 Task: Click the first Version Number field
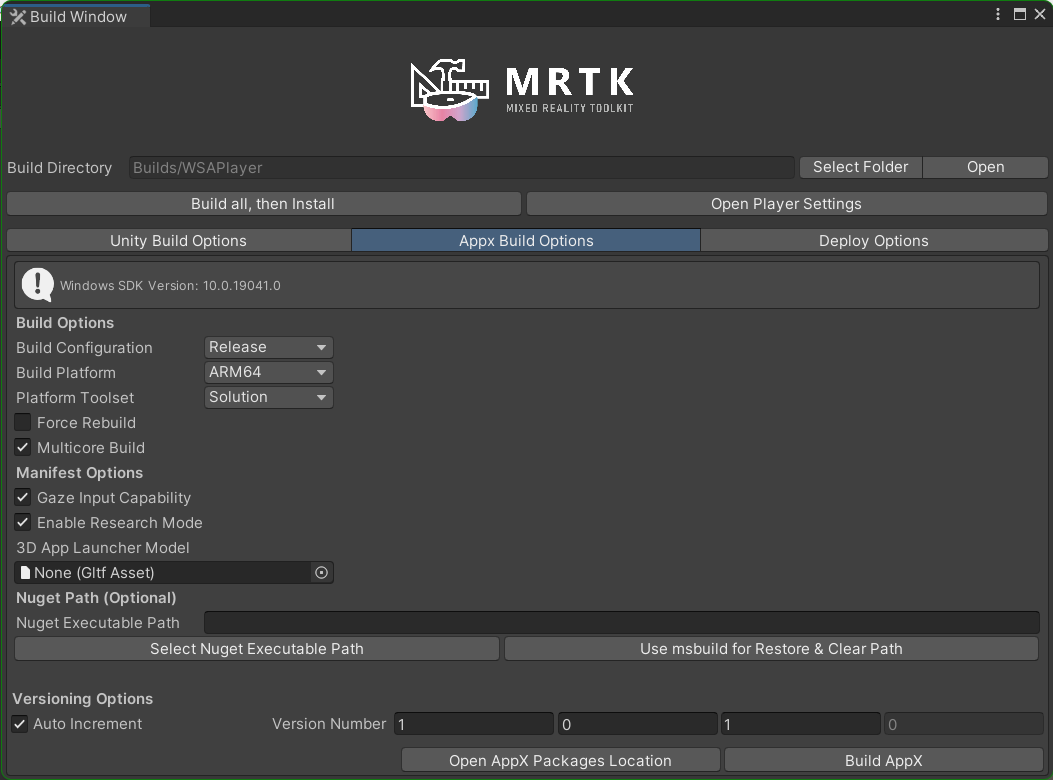(x=473, y=724)
